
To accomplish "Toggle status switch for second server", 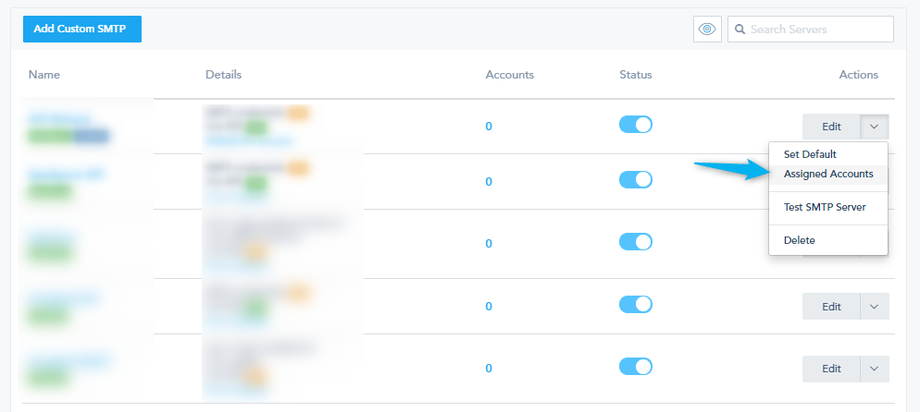I will (x=636, y=180).
